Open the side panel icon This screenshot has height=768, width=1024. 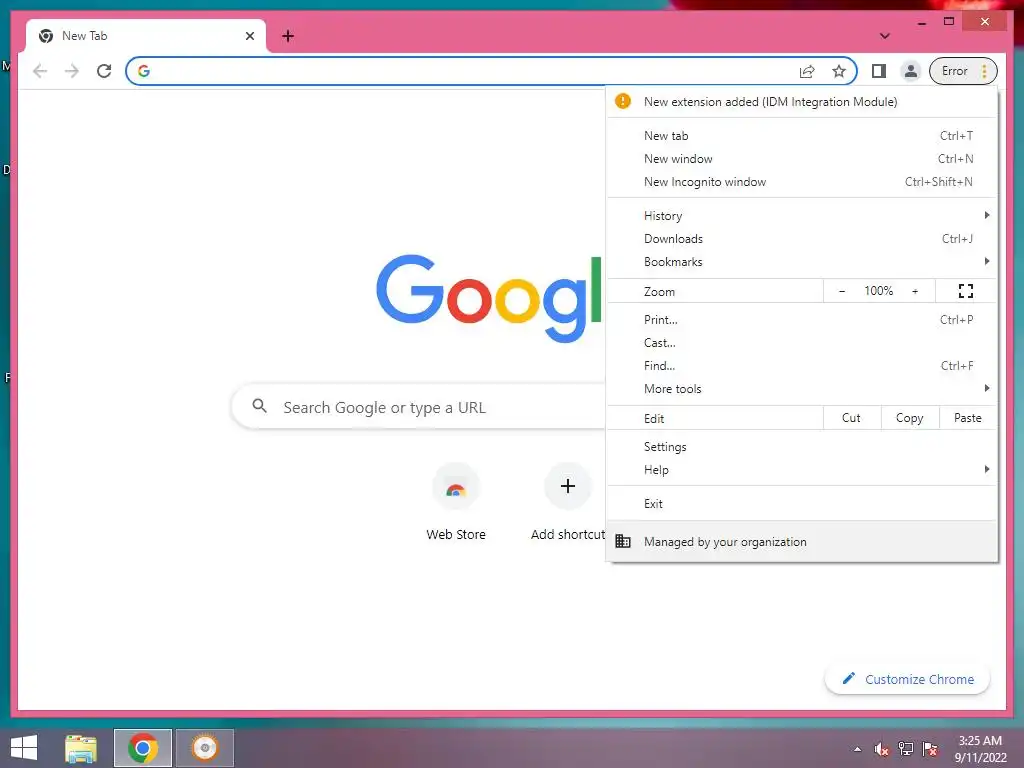click(879, 71)
